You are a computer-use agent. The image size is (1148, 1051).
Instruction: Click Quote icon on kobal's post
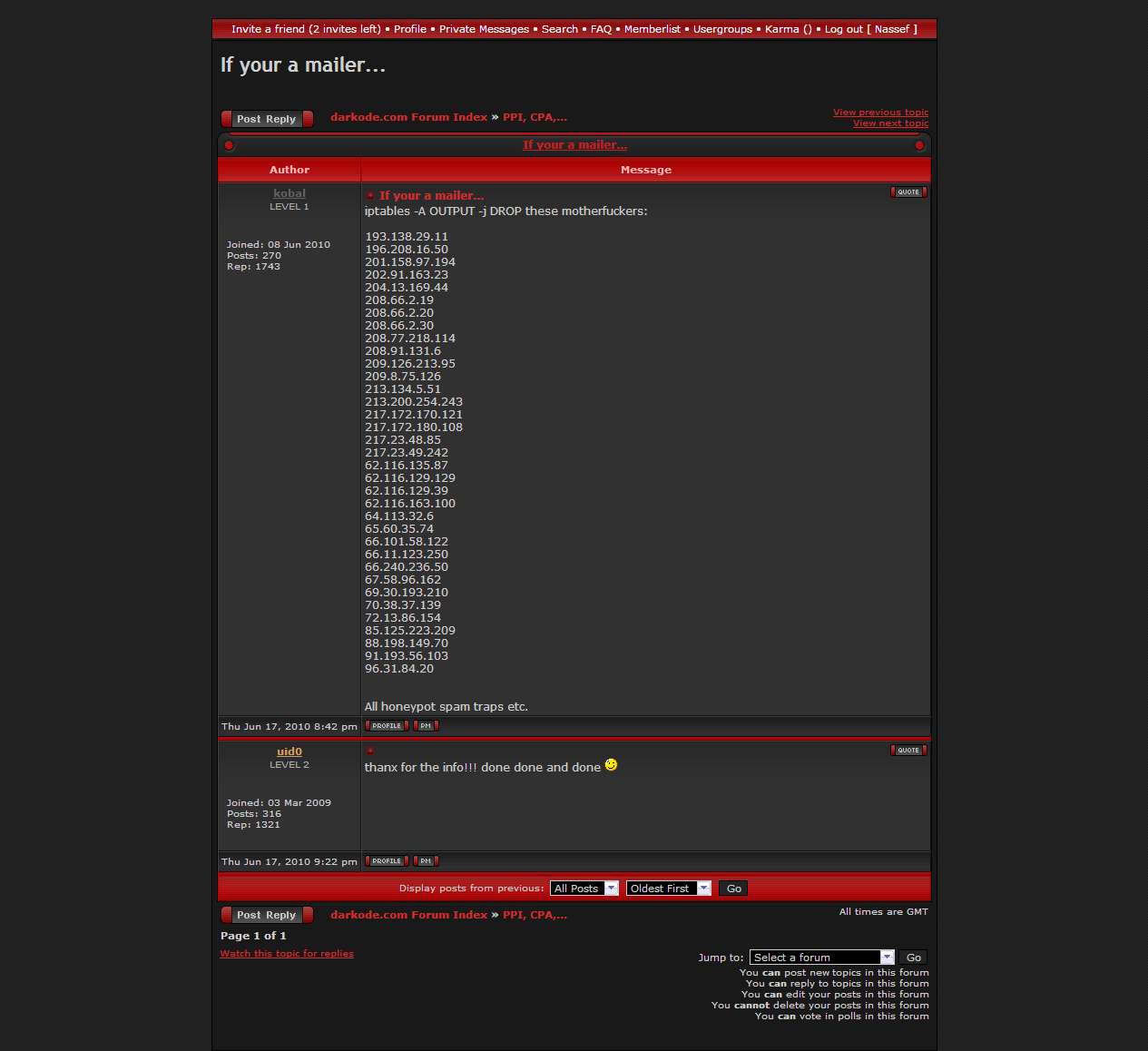(908, 192)
